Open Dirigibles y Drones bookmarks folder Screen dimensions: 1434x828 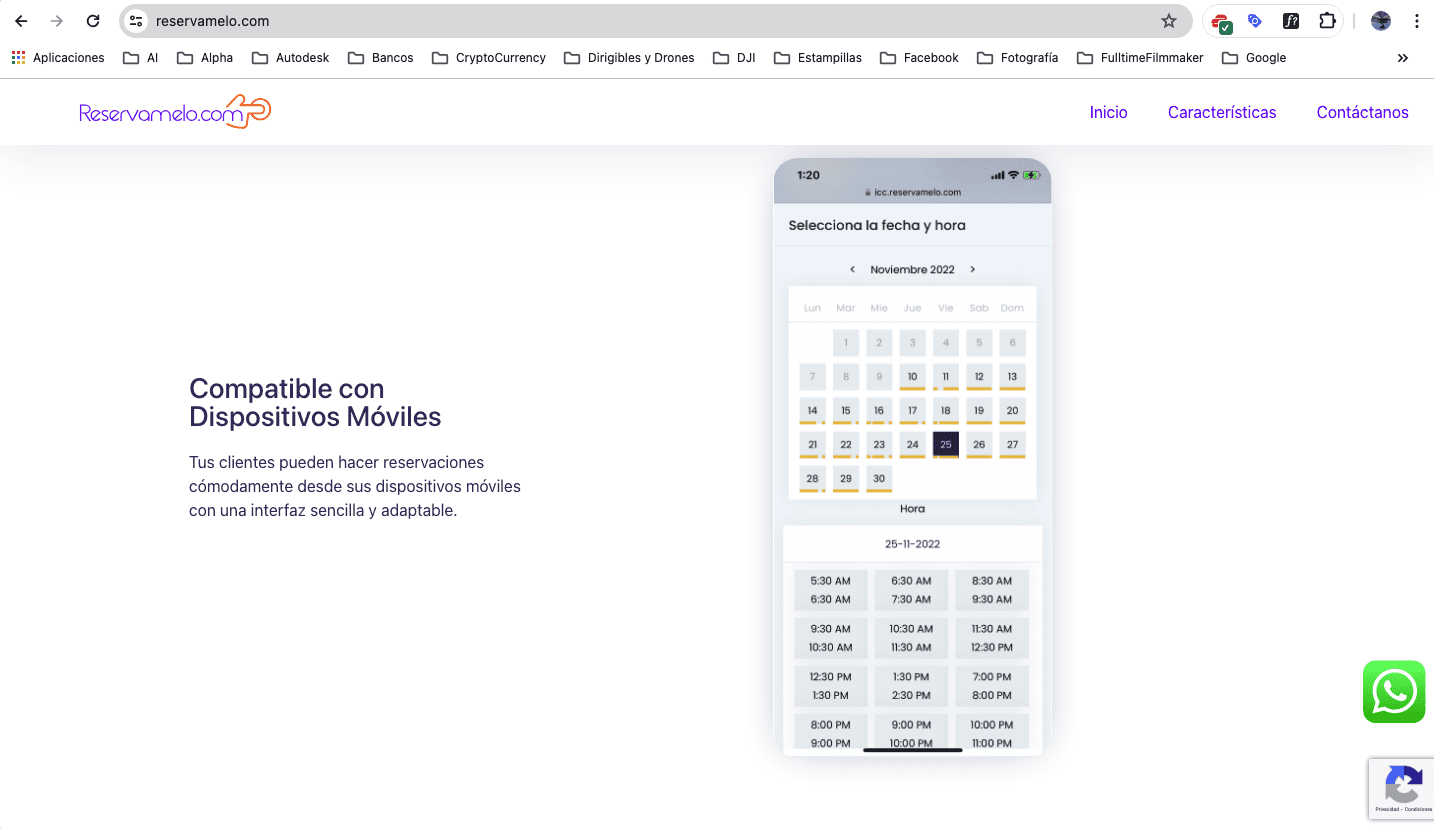click(629, 58)
